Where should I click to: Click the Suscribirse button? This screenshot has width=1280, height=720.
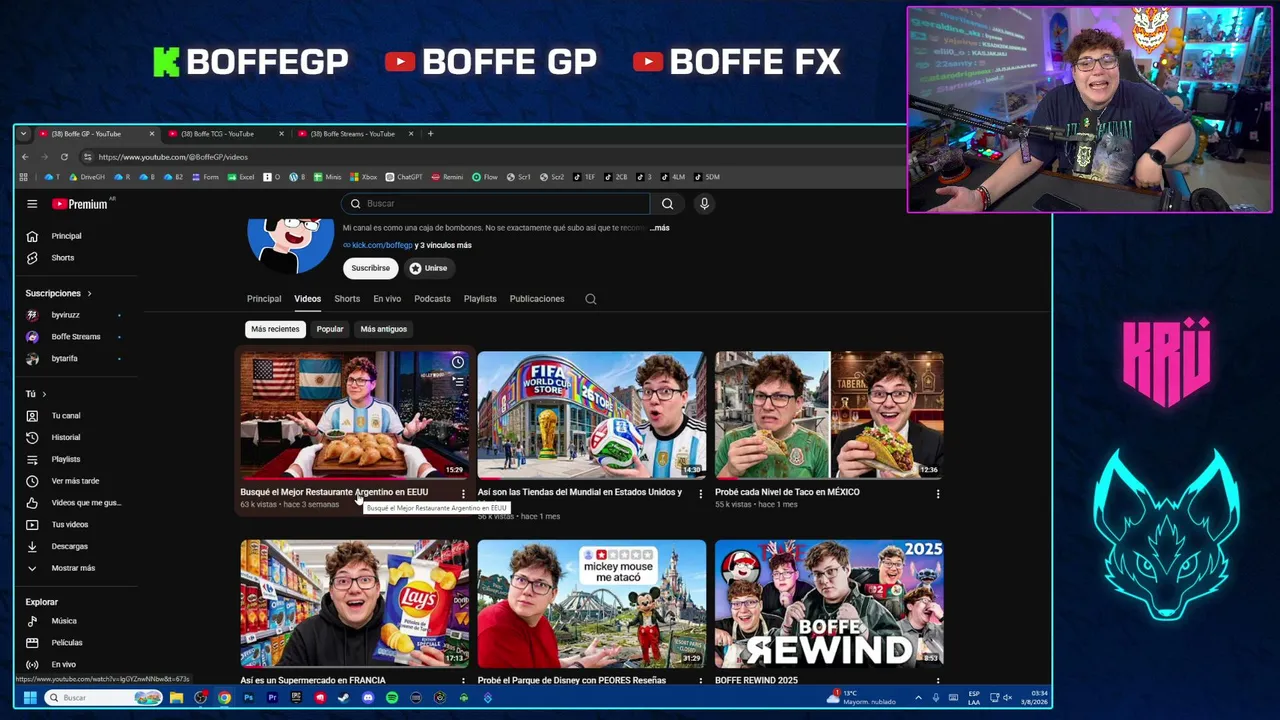(x=370, y=268)
